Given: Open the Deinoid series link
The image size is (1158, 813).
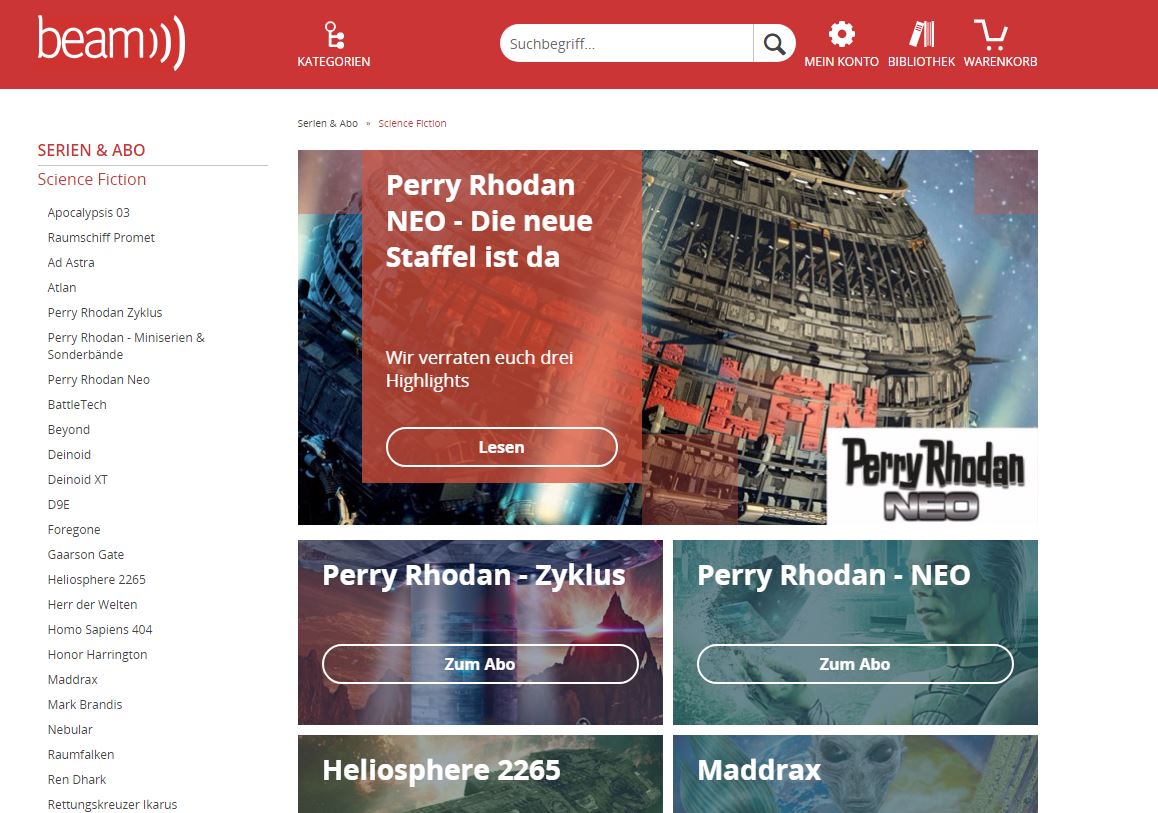Looking at the screenshot, I should coord(69,455).
